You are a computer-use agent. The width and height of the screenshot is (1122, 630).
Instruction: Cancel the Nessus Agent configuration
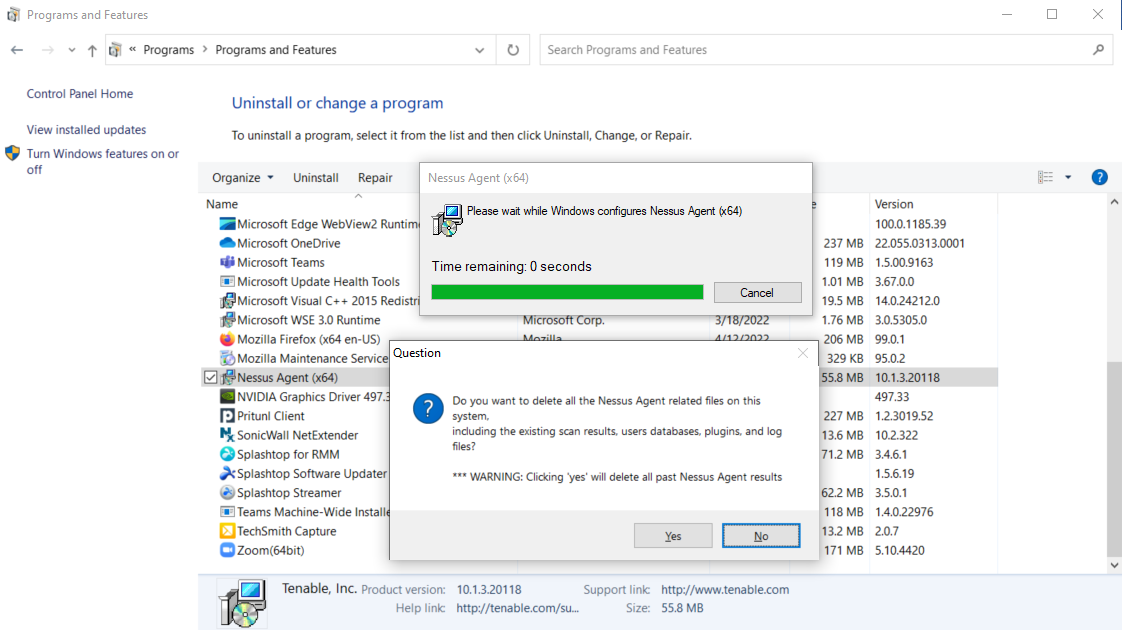click(x=757, y=292)
